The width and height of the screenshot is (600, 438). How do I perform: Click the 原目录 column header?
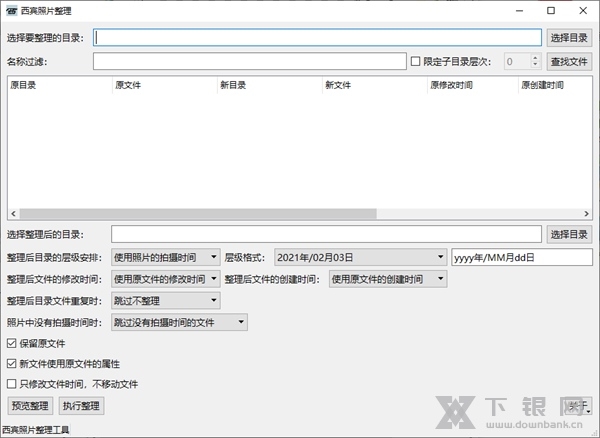click(60, 85)
